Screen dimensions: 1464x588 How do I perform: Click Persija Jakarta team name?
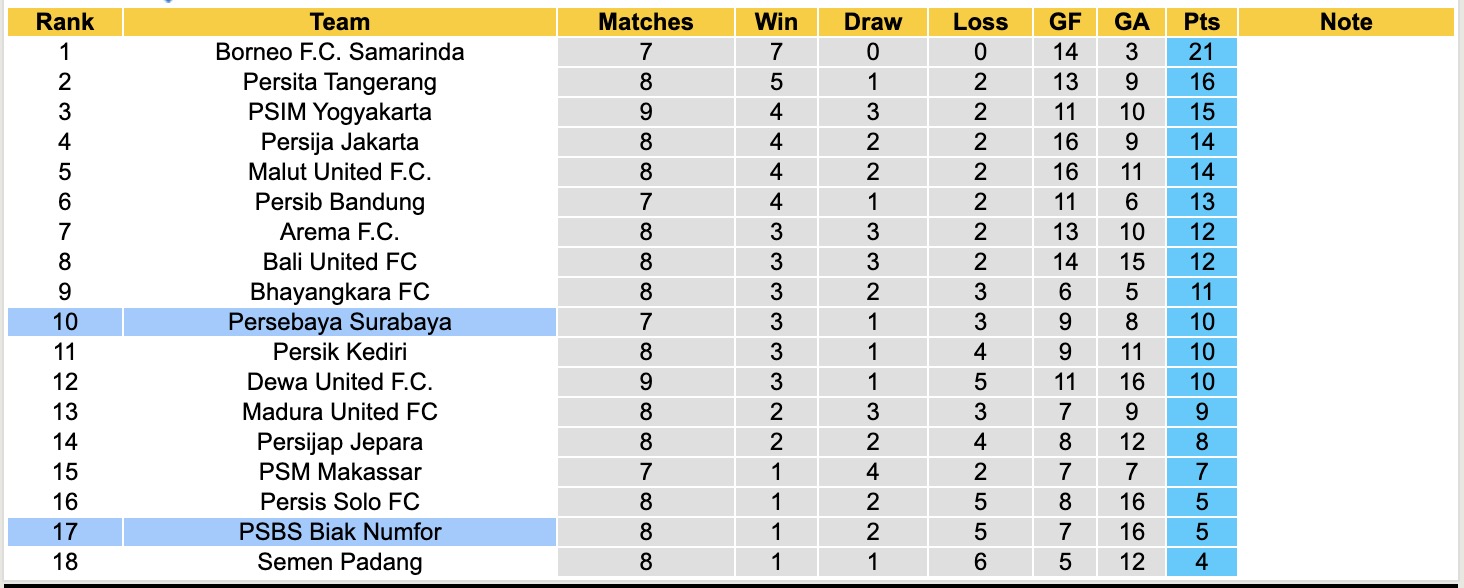point(340,142)
